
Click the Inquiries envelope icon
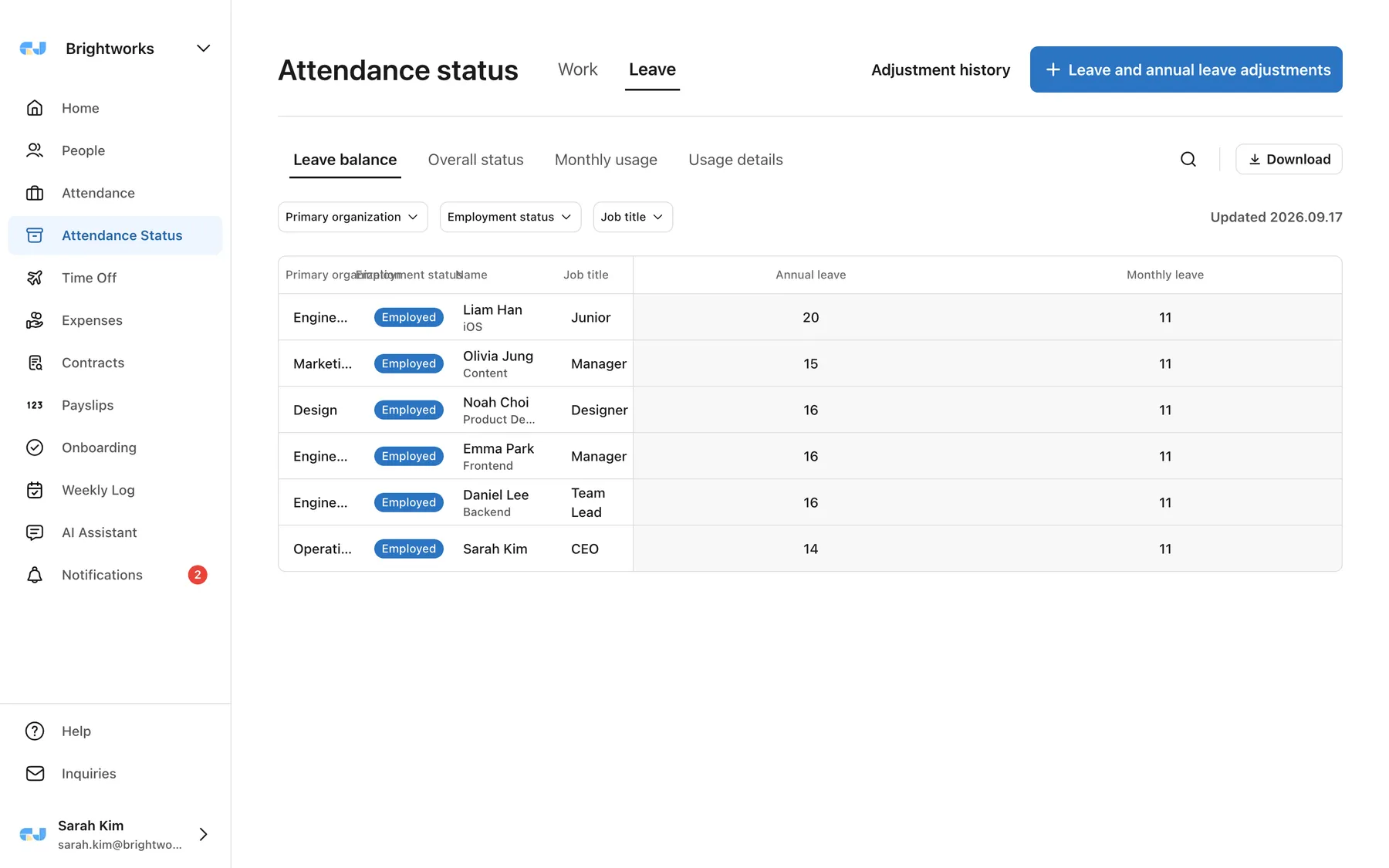(35, 773)
